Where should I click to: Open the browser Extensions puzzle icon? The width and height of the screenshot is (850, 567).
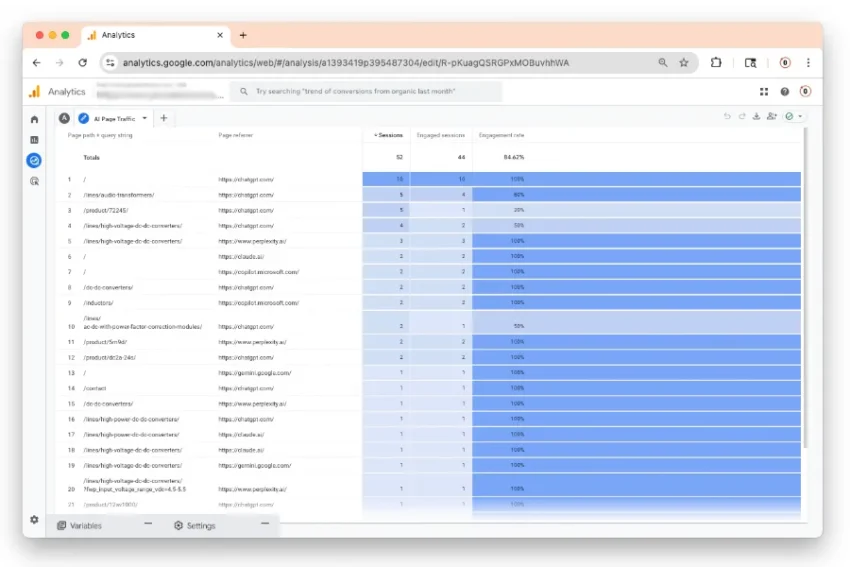(x=716, y=63)
